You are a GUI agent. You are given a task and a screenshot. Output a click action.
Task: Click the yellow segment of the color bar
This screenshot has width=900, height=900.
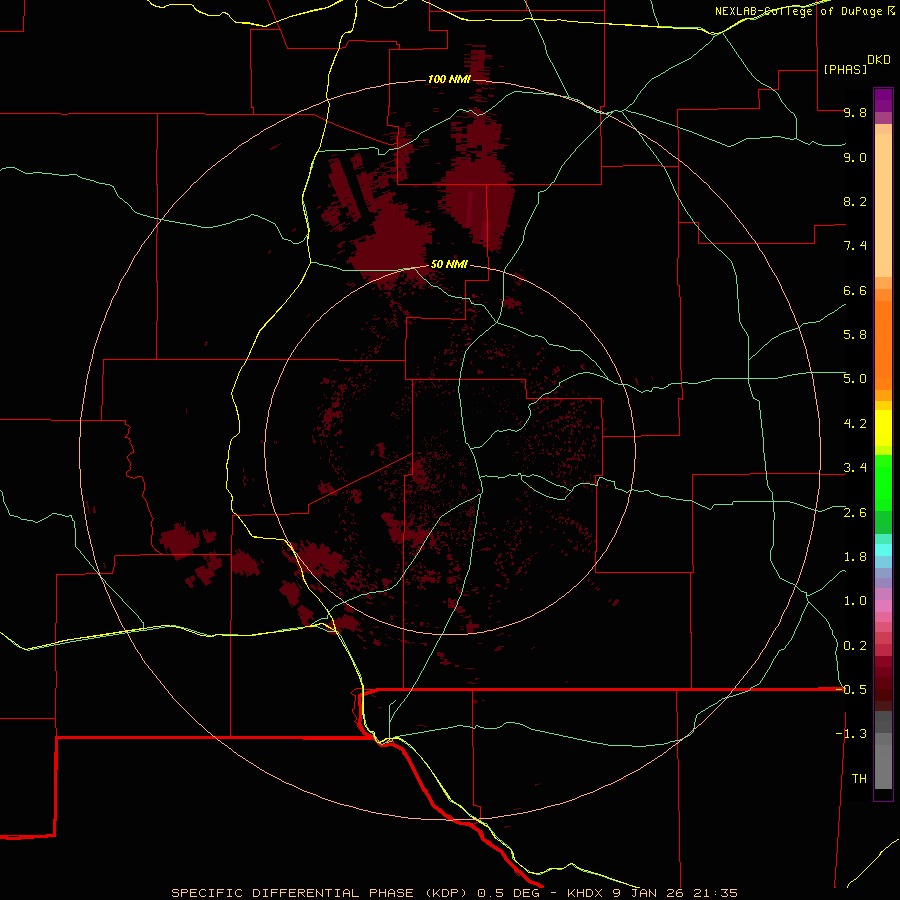click(x=883, y=428)
